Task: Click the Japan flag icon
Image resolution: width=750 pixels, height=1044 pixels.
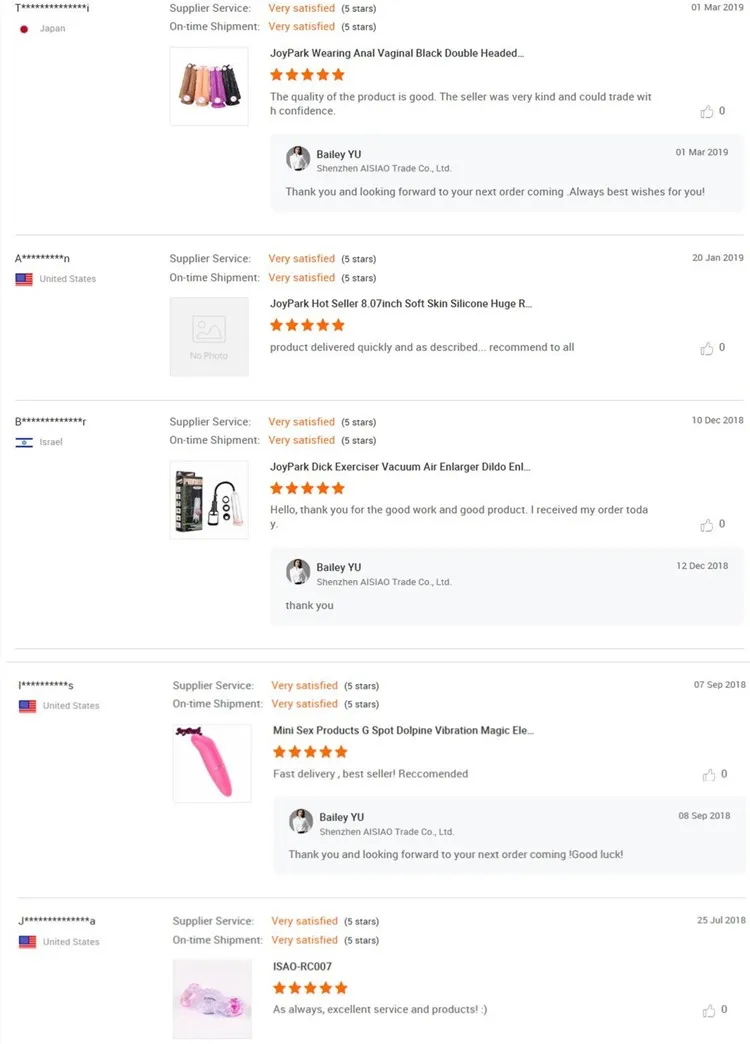Action: click(24, 29)
